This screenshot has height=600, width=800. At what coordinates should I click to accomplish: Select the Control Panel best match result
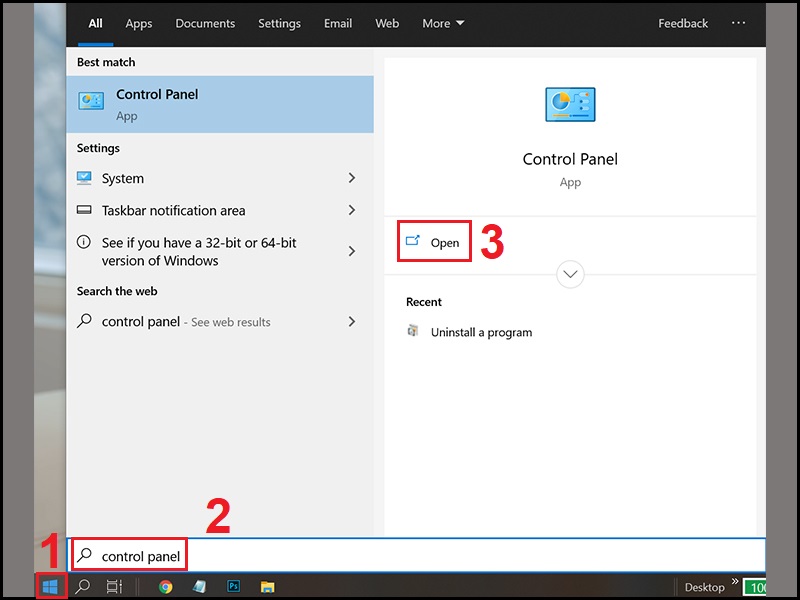tap(220, 104)
